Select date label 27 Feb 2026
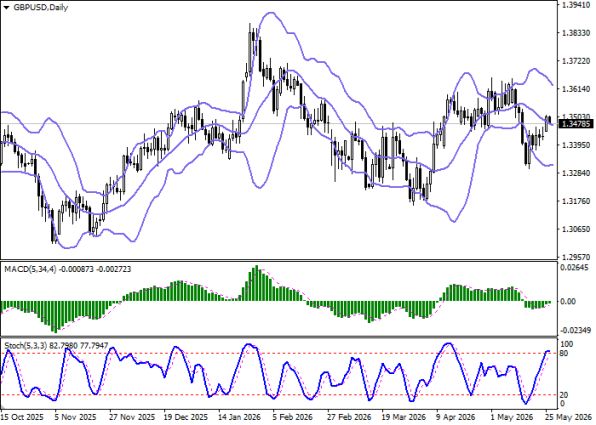The image size is (596, 425). 349,417
